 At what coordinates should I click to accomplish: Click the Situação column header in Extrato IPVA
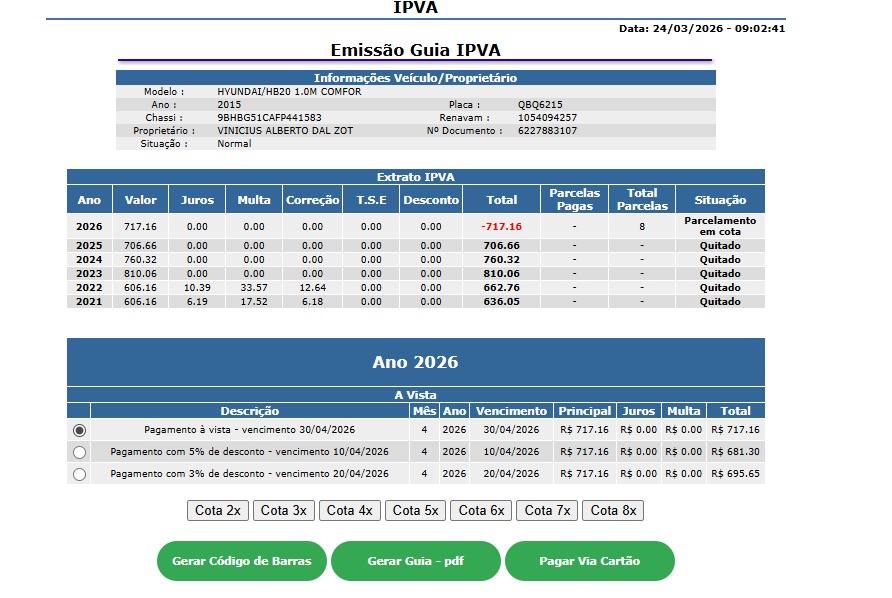[720, 200]
